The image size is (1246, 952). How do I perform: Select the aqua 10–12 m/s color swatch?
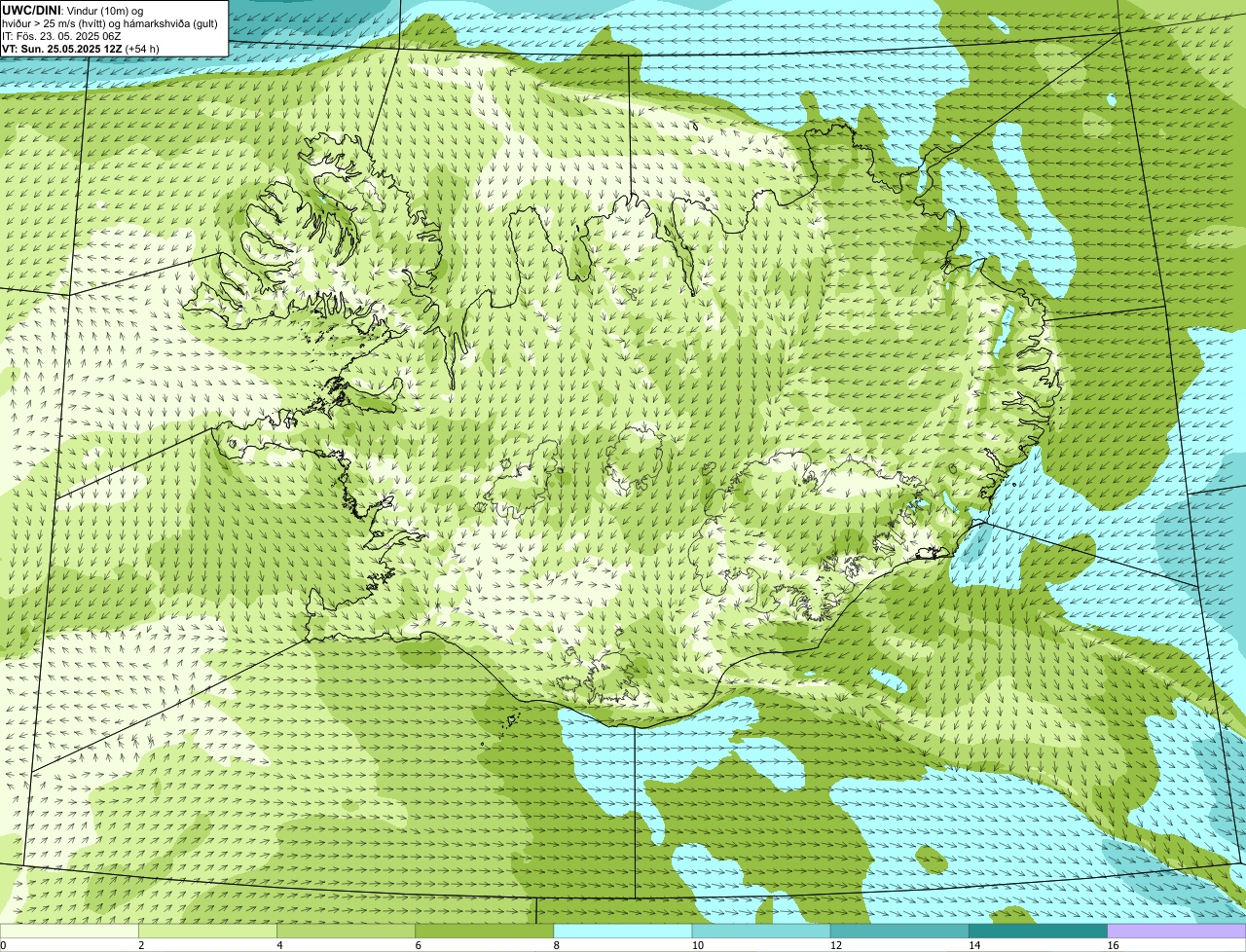pos(761,931)
